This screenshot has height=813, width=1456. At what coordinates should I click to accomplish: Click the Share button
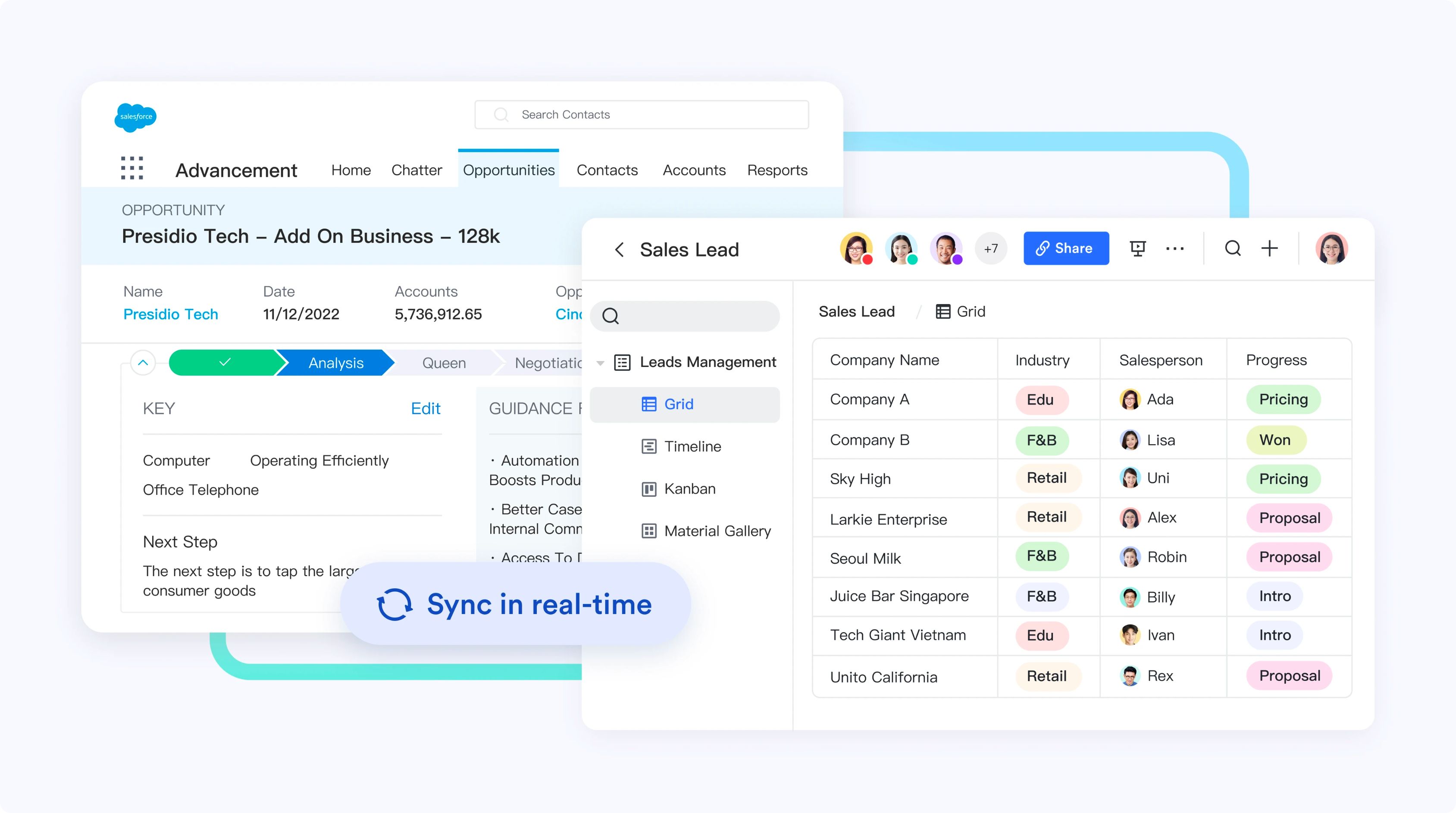click(x=1066, y=248)
